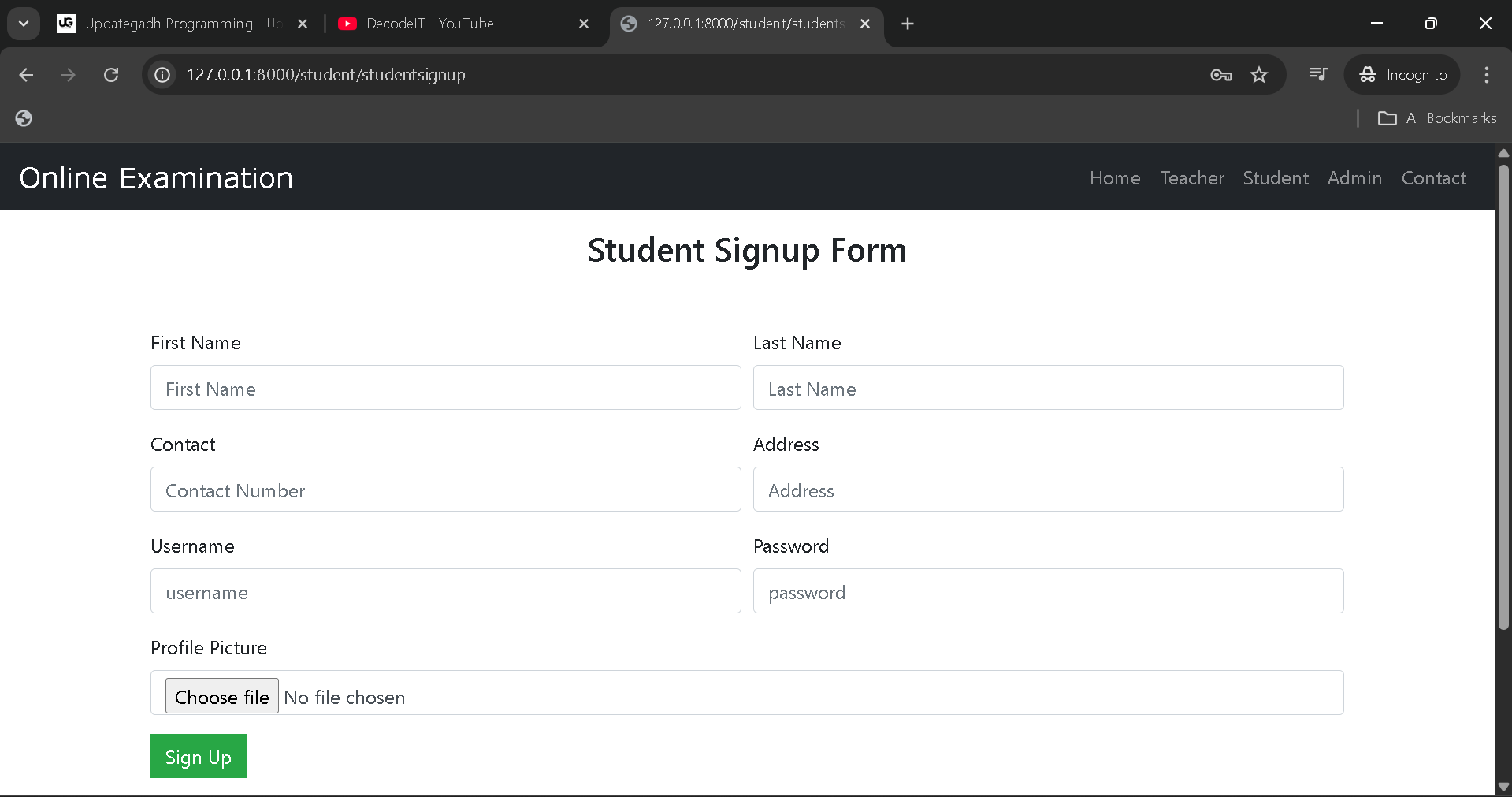This screenshot has width=1512, height=797.
Task: Open the site information icon in address bar
Action: (x=162, y=75)
